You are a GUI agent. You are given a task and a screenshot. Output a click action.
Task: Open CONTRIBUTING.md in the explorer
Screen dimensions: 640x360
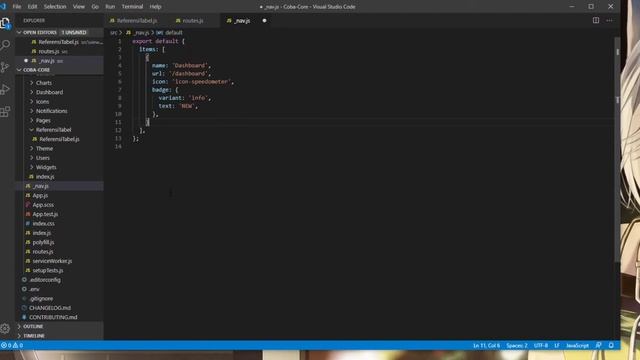pyautogui.click(x=60, y=317)
